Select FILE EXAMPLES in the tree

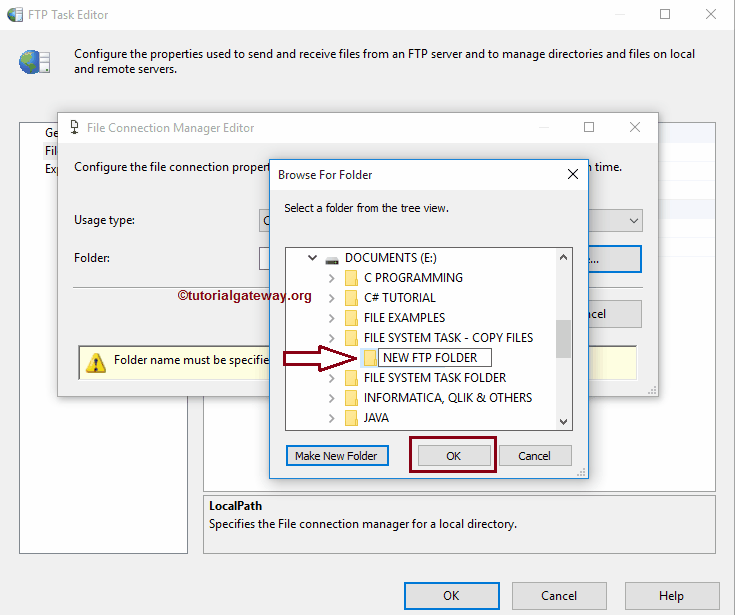coord(405,318)
